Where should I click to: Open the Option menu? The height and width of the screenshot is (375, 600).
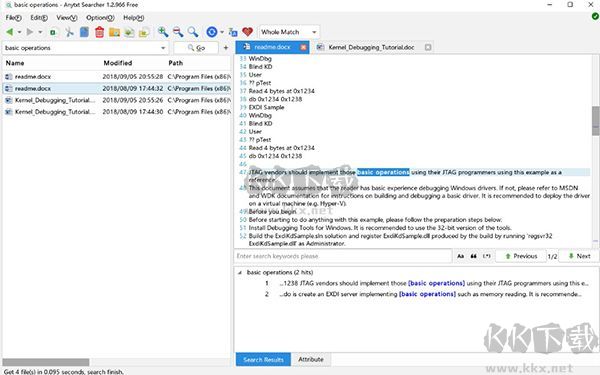(100, 18)
